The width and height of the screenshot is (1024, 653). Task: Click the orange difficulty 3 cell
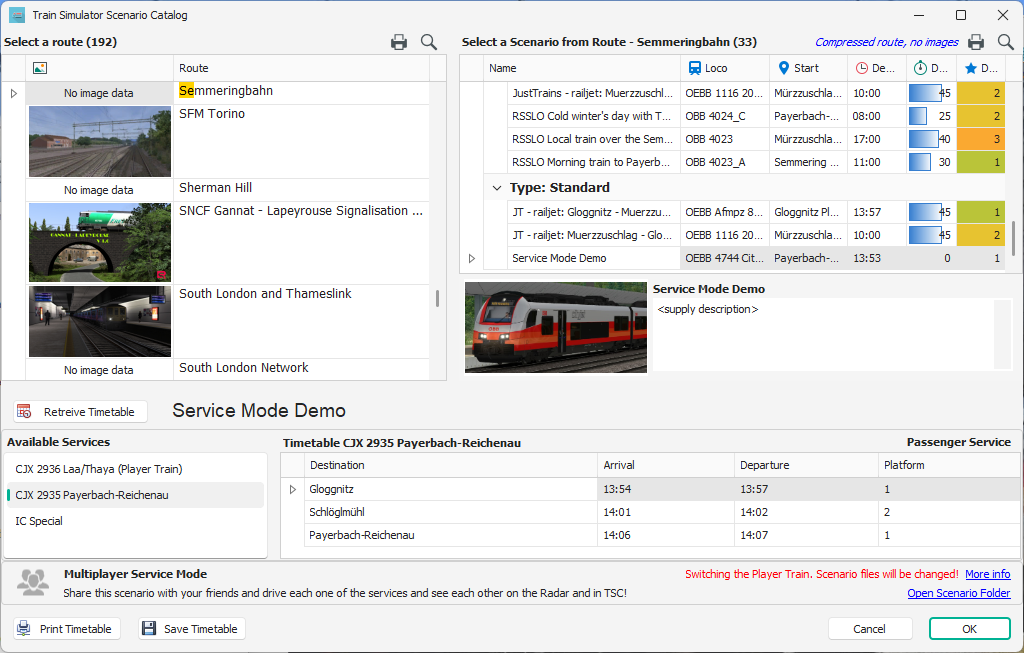[x=981, y=139]
